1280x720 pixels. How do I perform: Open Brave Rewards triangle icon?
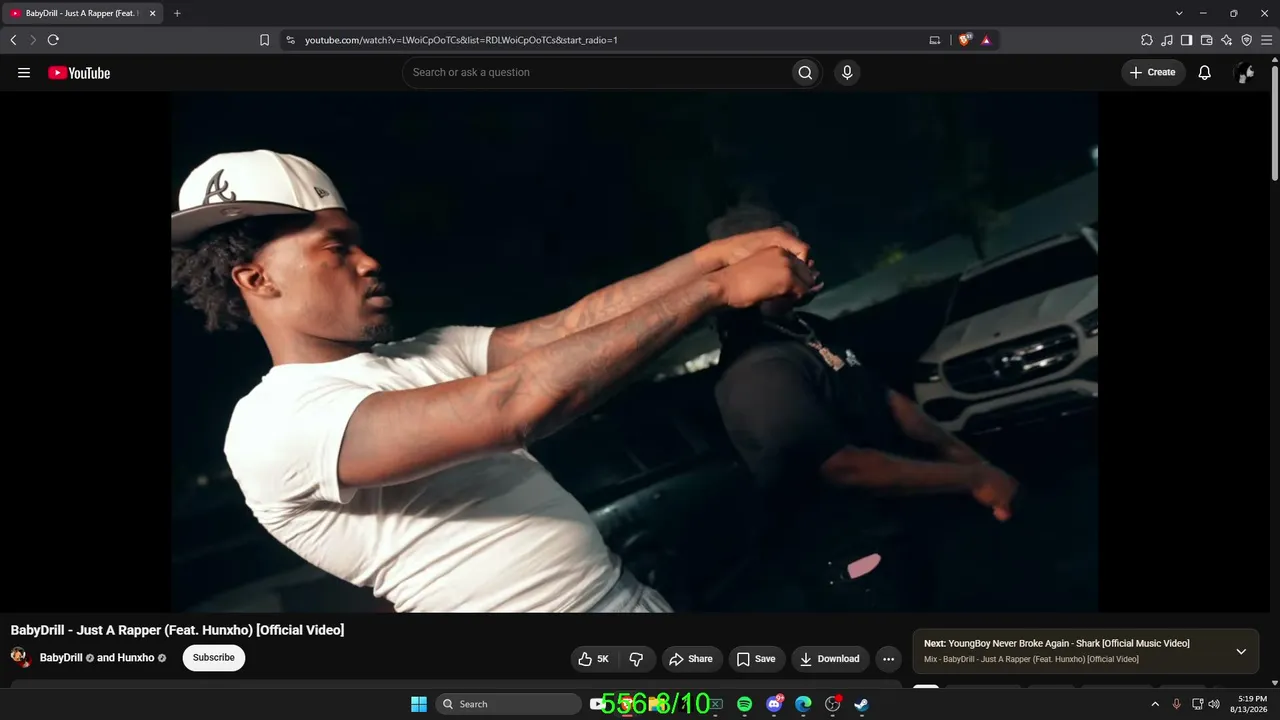tap(986, 40)
